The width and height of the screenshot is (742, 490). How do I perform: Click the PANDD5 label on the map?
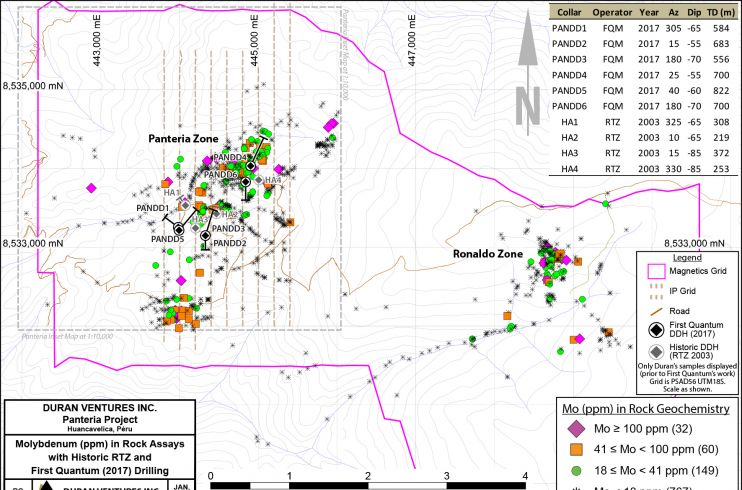(168, 240)
